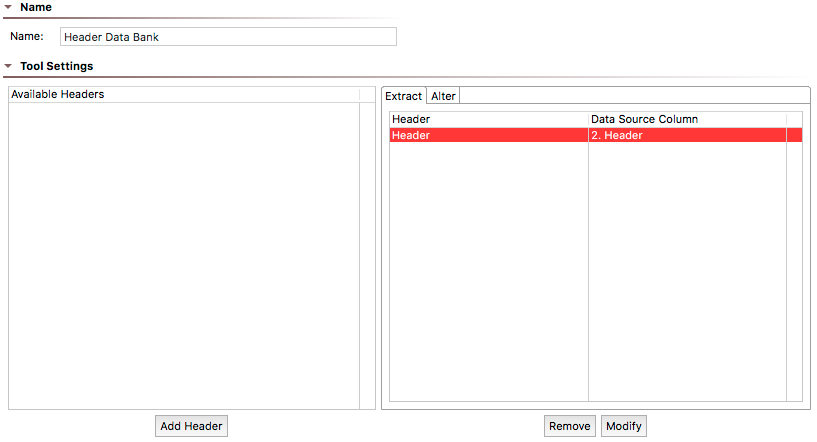Click the Tool Settings section title

57,66
